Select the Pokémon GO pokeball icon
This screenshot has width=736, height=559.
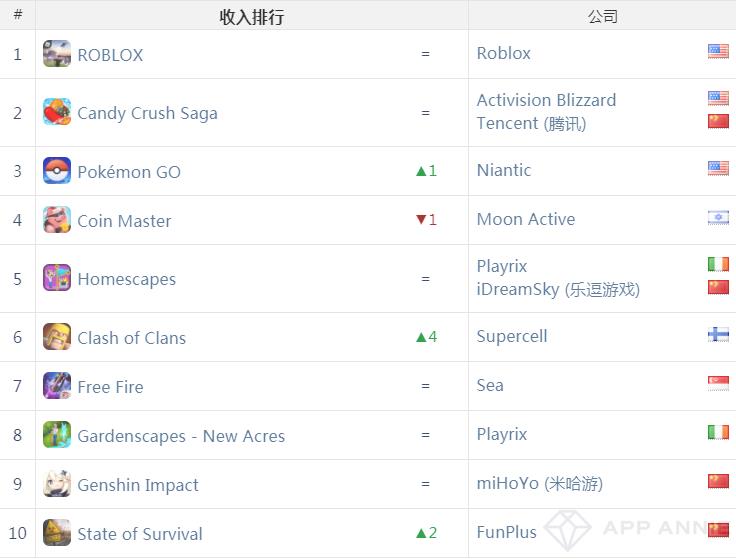57,170
